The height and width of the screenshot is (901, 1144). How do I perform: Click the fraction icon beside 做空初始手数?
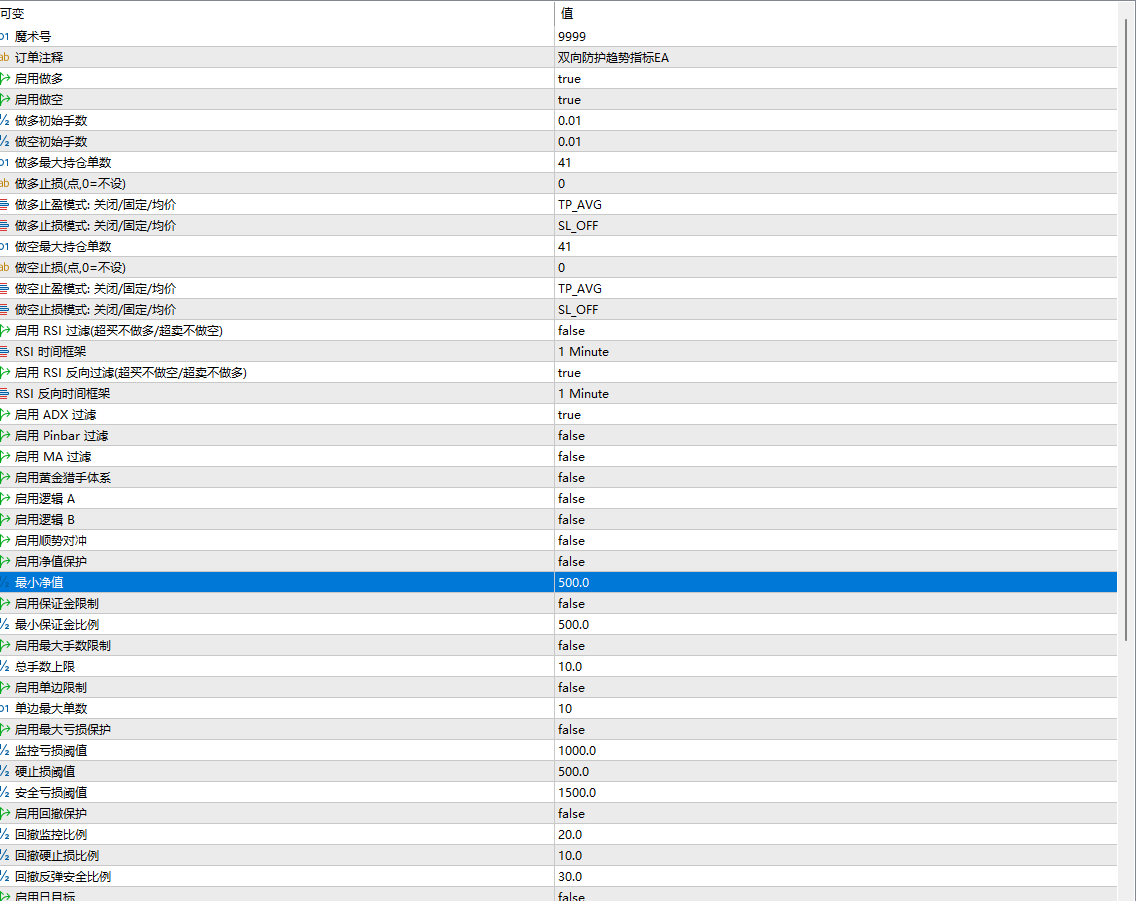click(4, 142)
